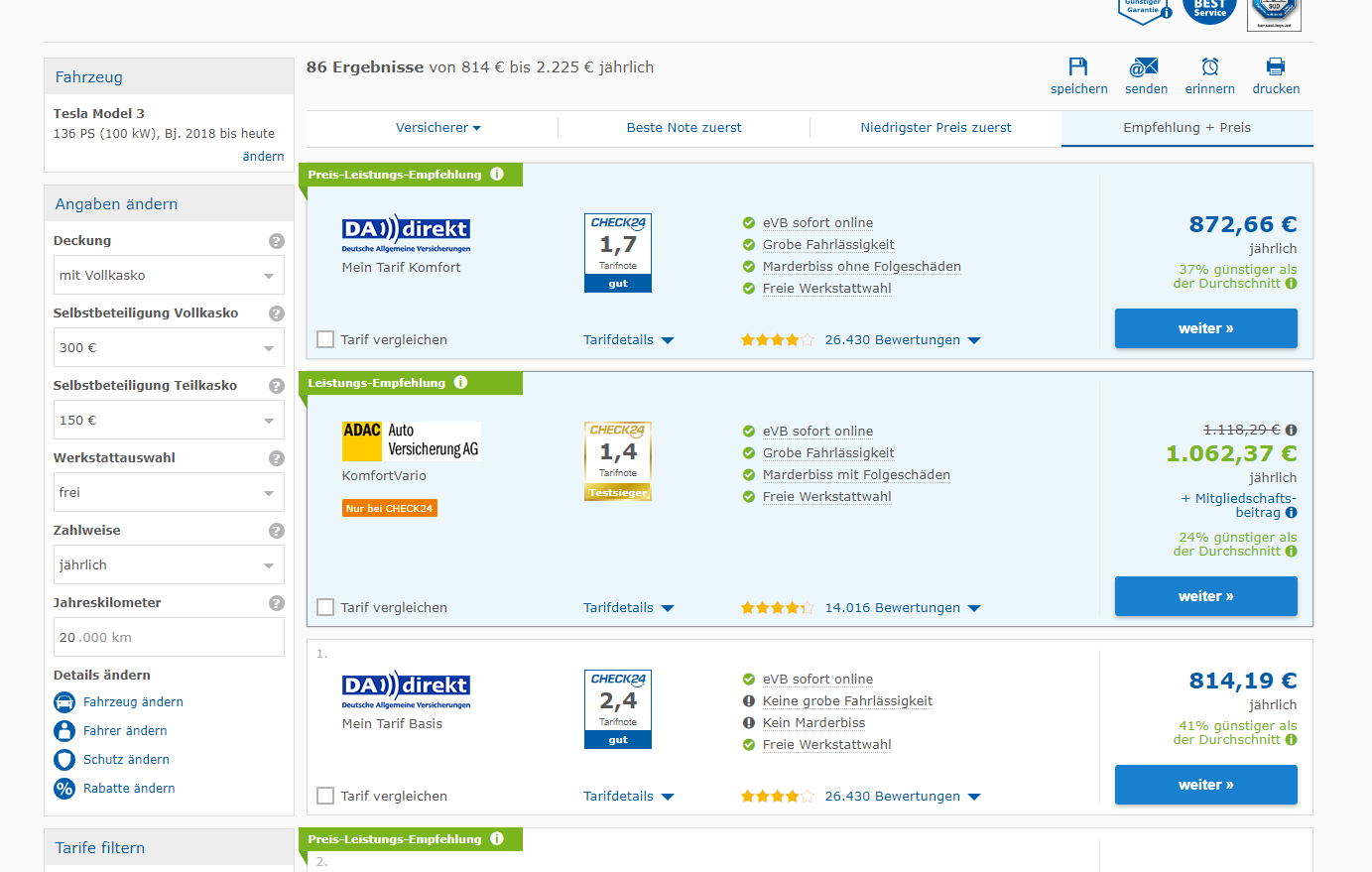Click Kein Marderbiss link

pos(813,723)
